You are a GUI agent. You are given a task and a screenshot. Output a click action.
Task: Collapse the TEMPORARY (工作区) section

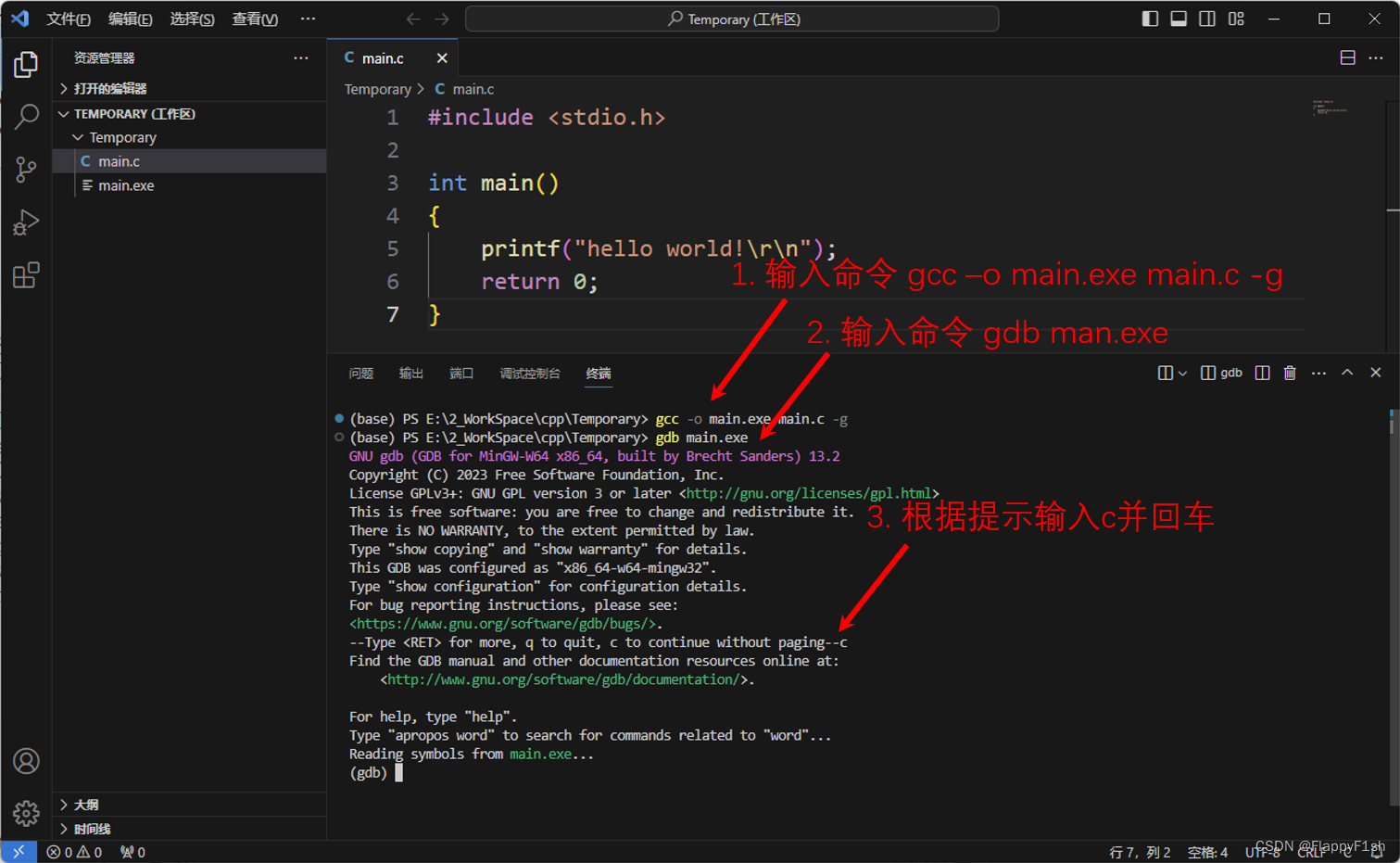click(x=190, y=113)
